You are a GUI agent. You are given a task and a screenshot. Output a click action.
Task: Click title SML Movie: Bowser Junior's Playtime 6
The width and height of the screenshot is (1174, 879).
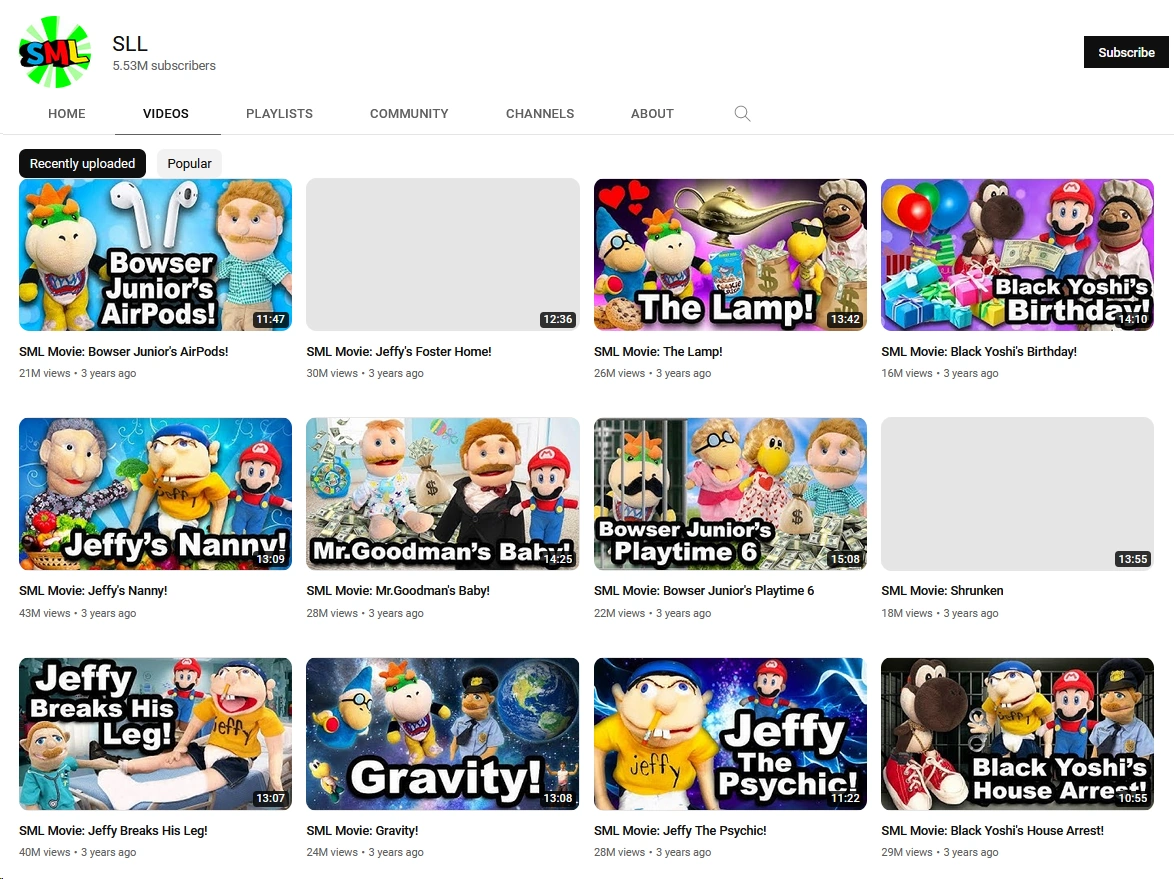click(704, 591)
